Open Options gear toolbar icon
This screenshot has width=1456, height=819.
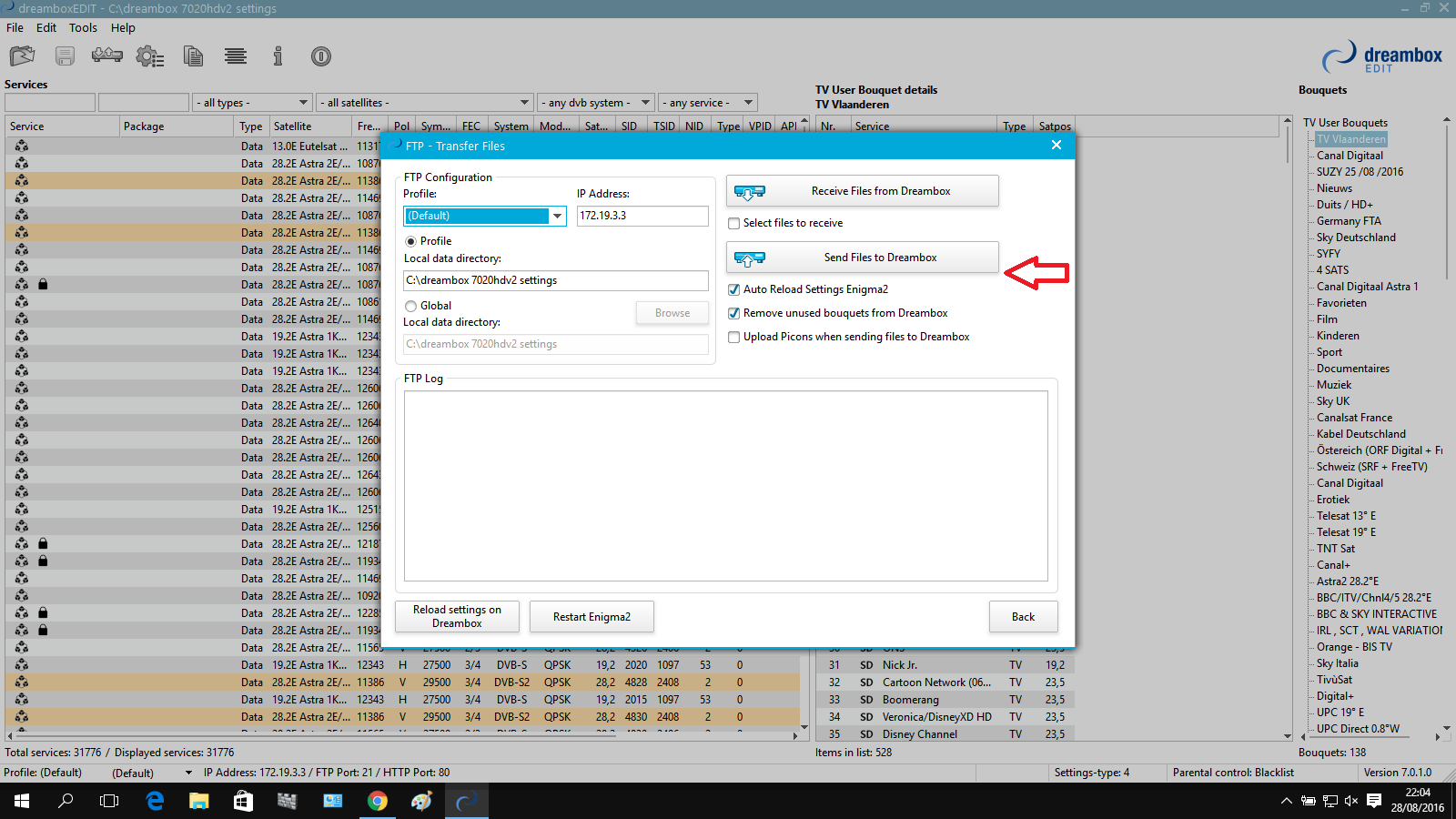[150, 56]
